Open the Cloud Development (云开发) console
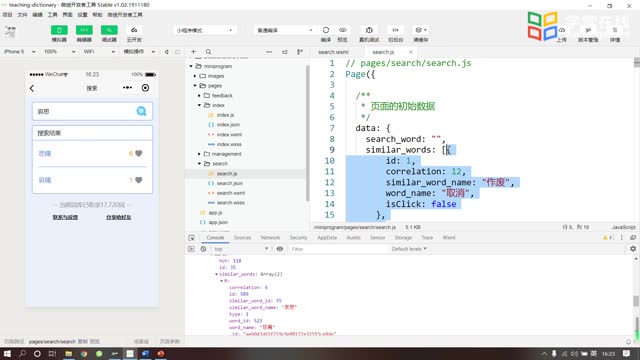This screenshot has width=640, height=360. [134, 30]
